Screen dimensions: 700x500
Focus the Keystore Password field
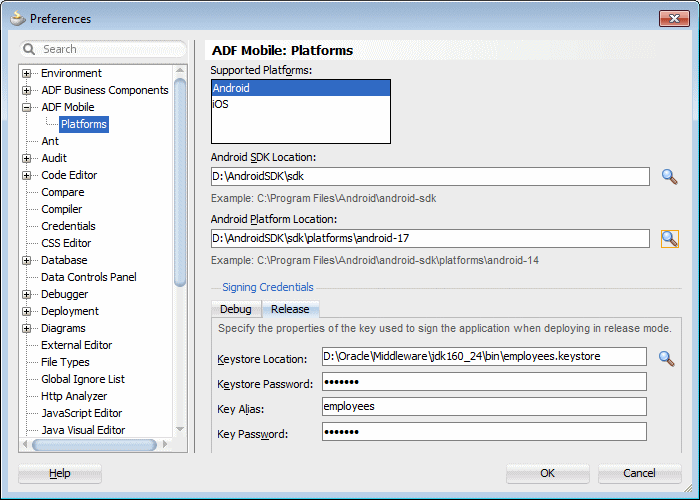[484, 382]
